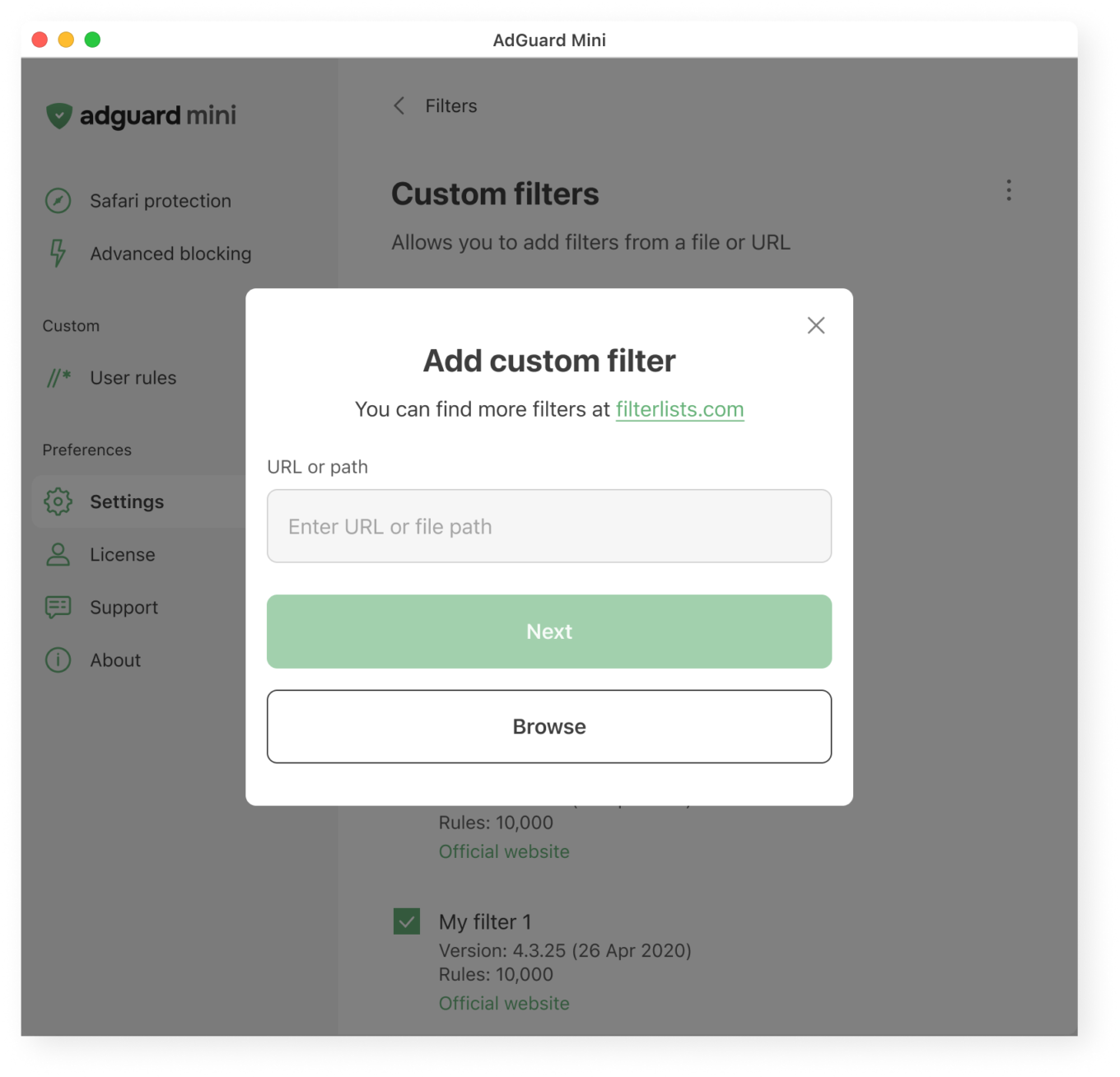Screen dimensions: 1120x1077
Task: Switch to the Filters view
Action: click(x=450, y=105)
